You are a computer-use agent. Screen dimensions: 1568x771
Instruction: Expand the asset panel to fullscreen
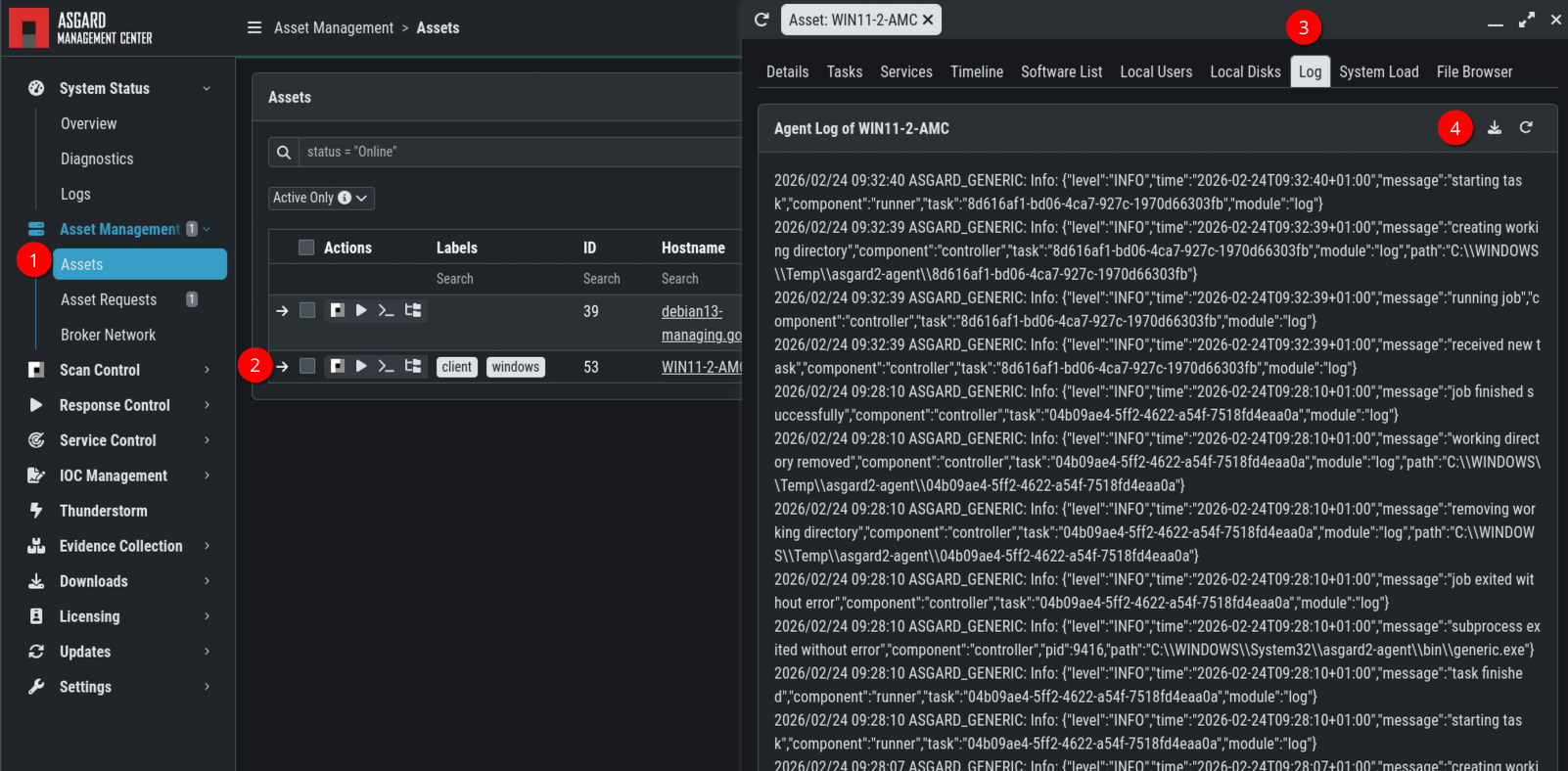(x=1526, y=21)
